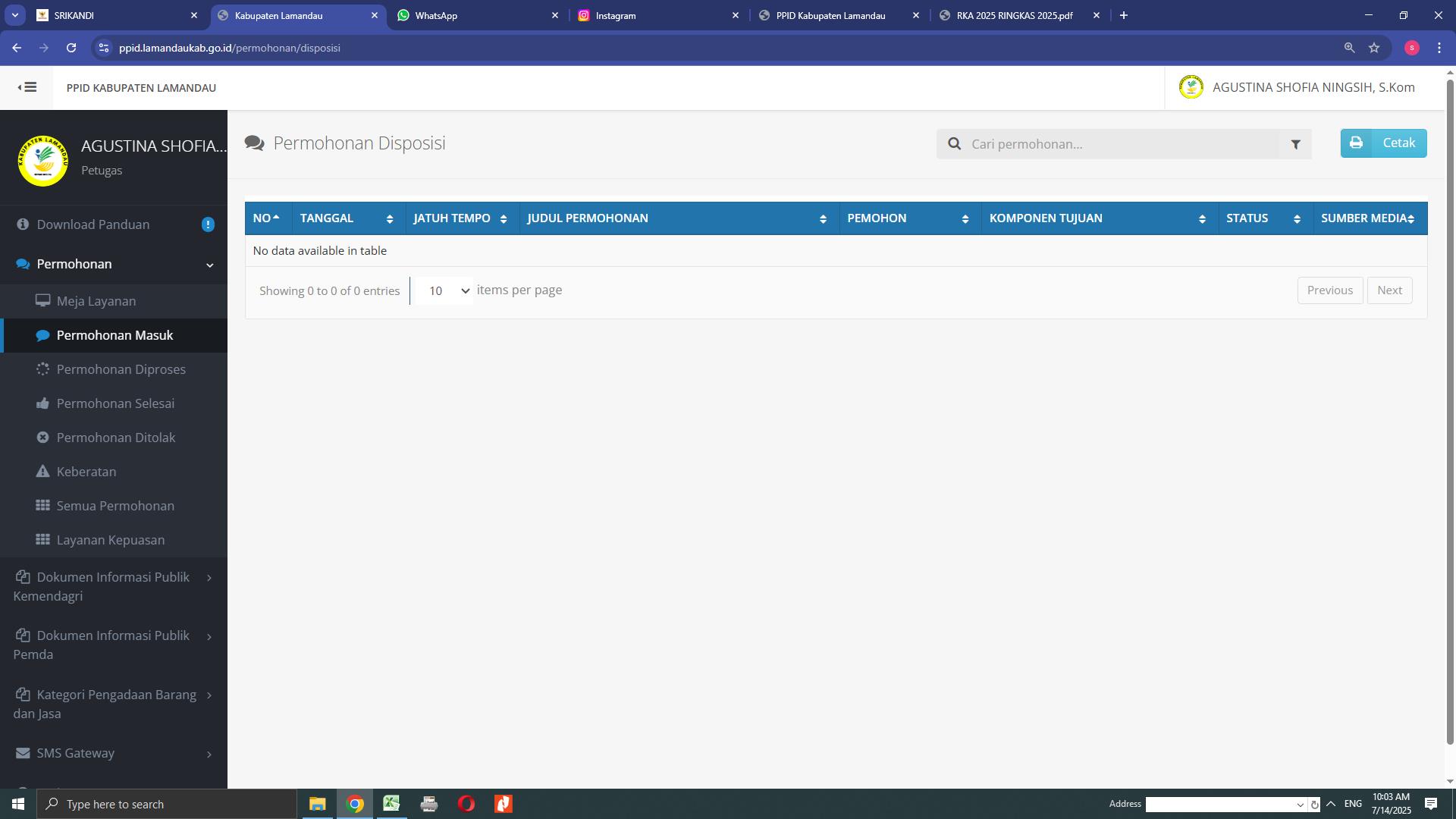The width and height of the screenshot is (1456, 819).
Task: Switch to the Instagram browser tab
Action: [x=658, y=15]
